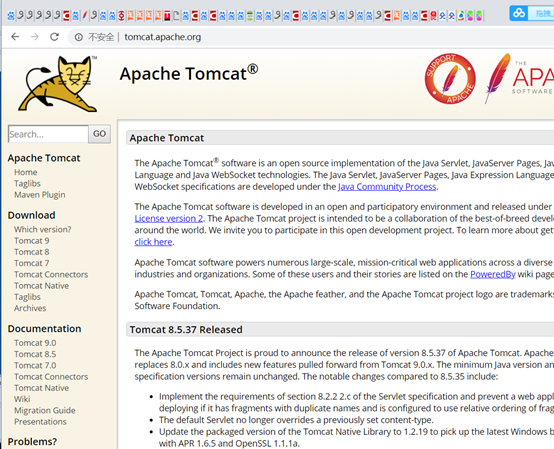This screenshot has height=449, width=554.
Task: Click the 'Documentation' sidebar heading
Action: pos(45,329)
